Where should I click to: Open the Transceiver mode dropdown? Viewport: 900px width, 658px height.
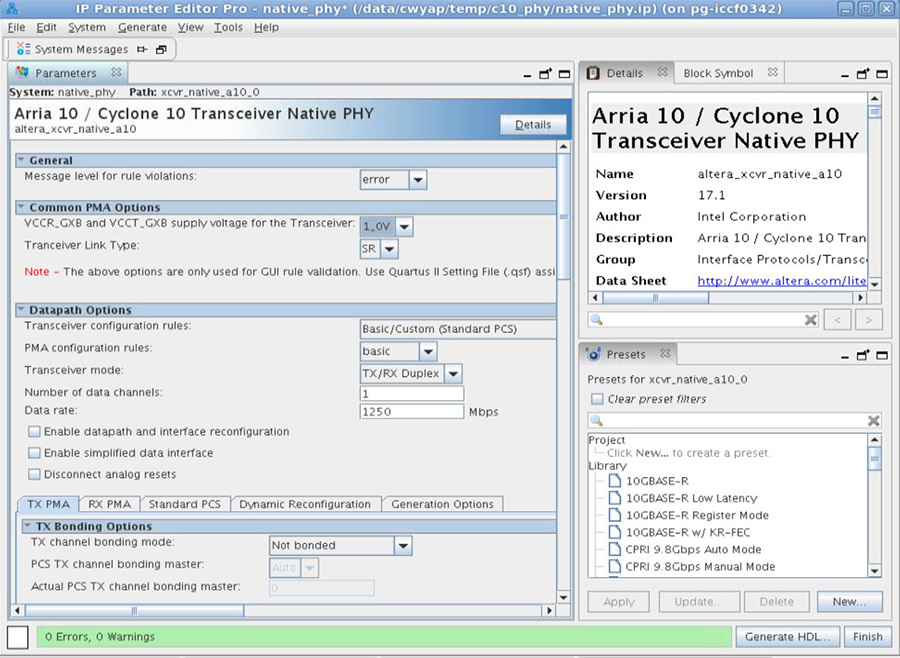click(x=453, y=373)
